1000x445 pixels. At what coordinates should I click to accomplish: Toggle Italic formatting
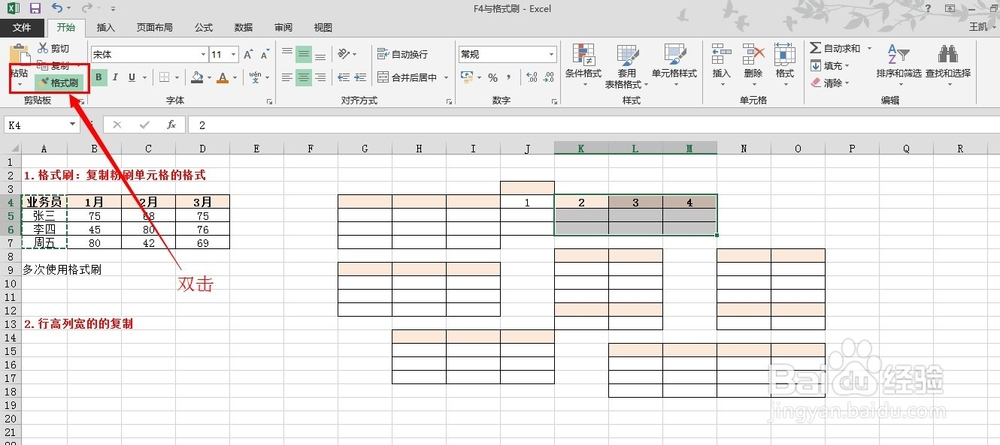coord(115,77)
